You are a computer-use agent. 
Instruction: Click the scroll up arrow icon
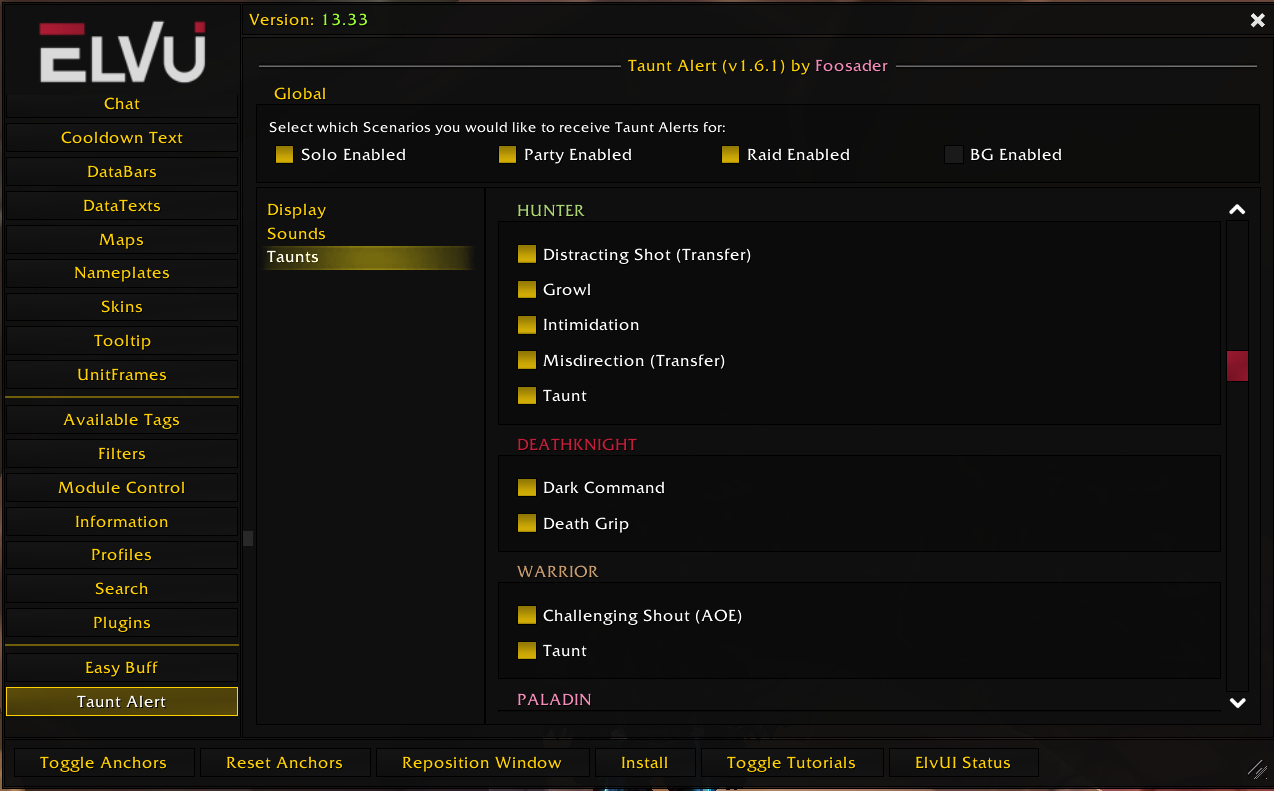coord(1237,210)
